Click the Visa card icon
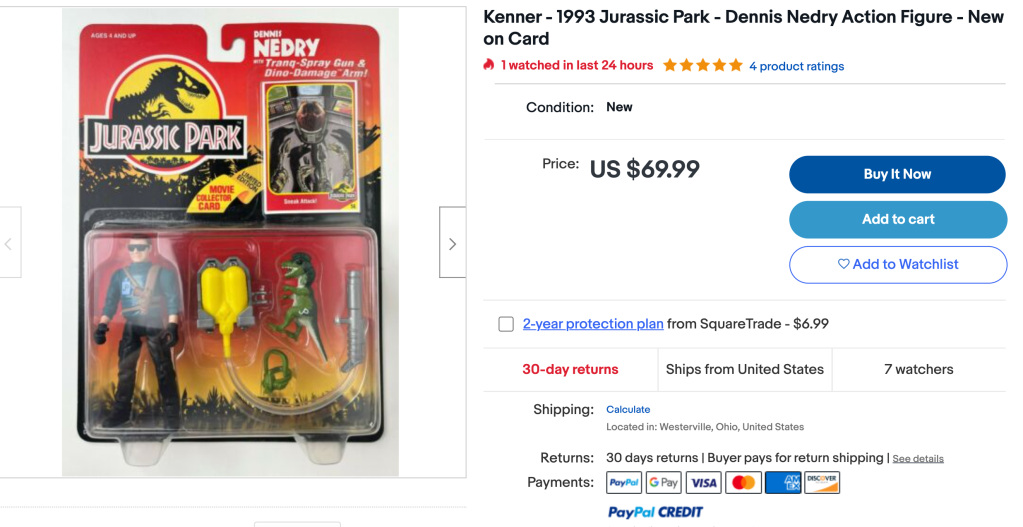 click(703, 483)
